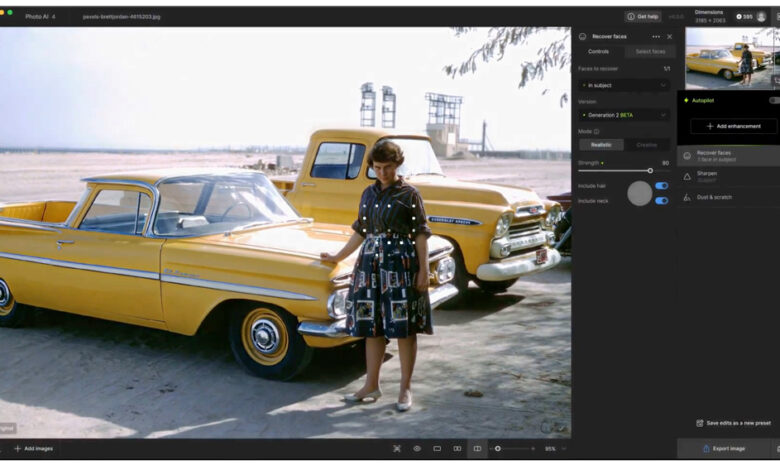Open the 'In subject' faces dropdown
Screen dimensions: 780x470
(x=623, y=85)
